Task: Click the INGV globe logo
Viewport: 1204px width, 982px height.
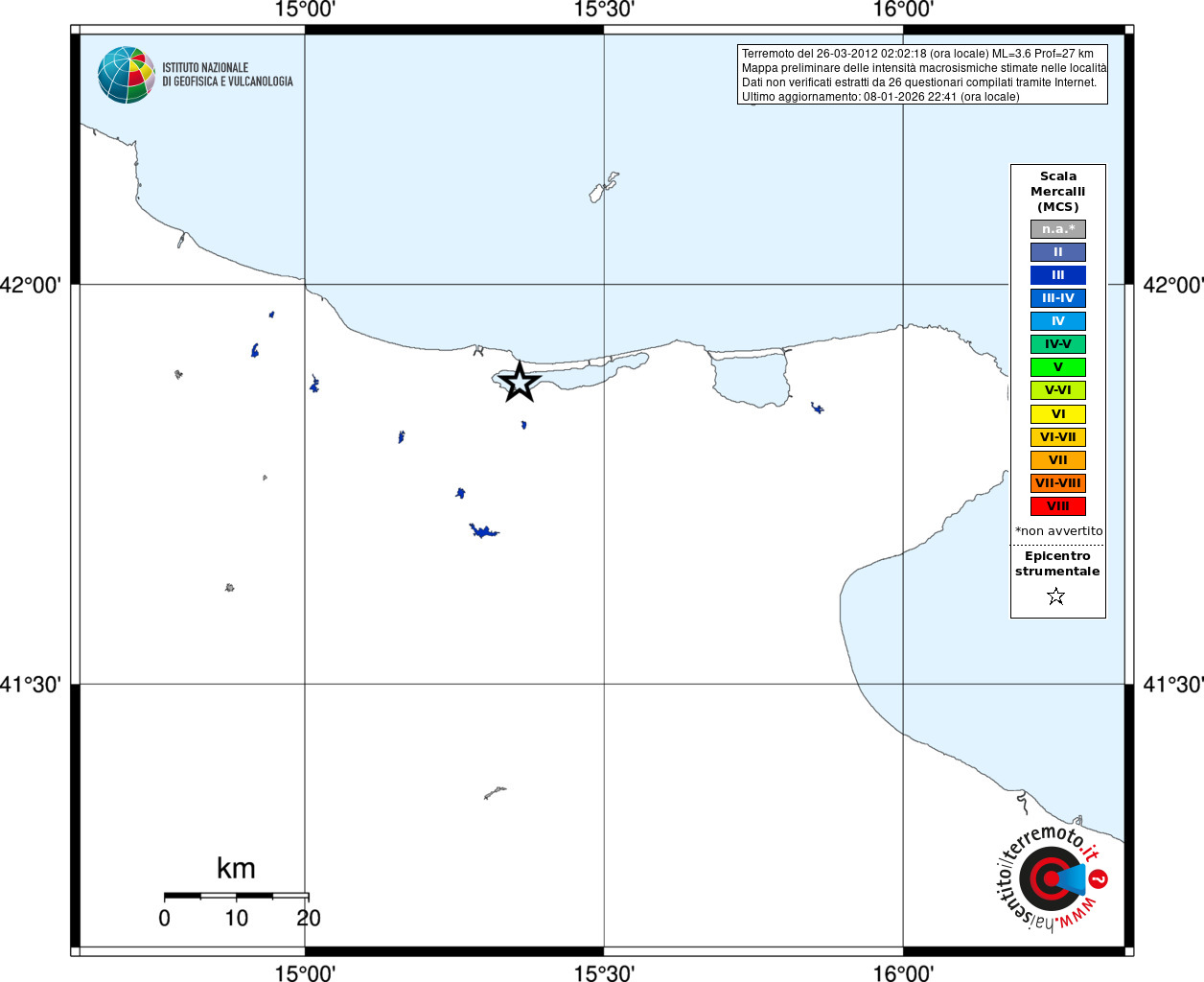Action: pos(127,75)
